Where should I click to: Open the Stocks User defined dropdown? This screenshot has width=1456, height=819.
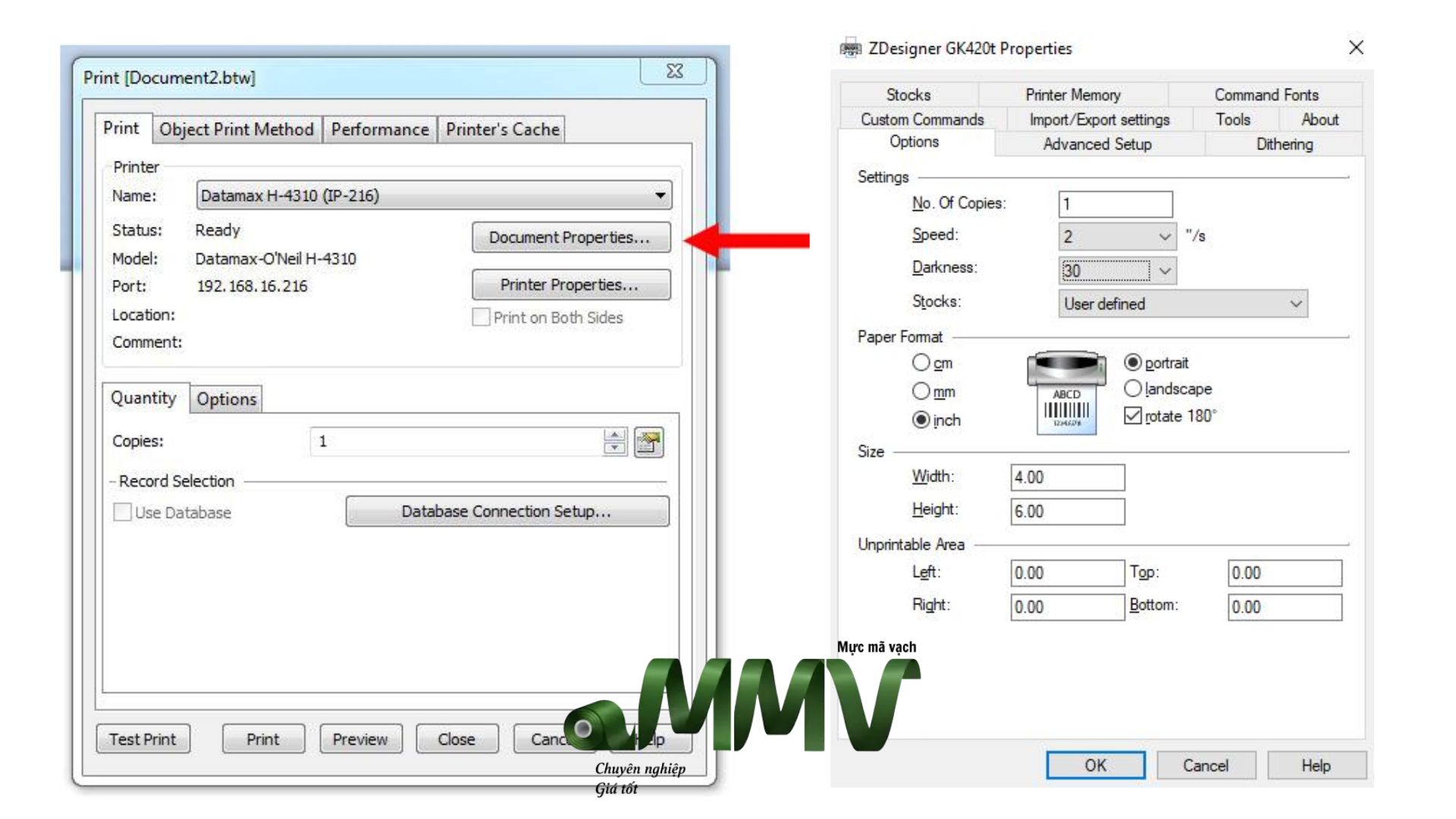(1183, 304)
